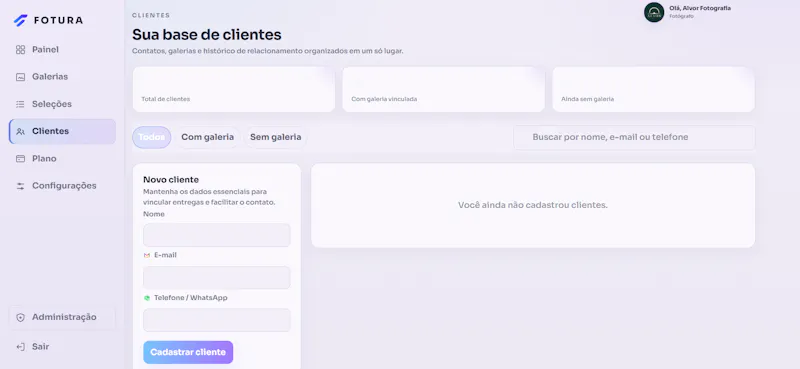Click the Ainda sem galeria card
The image size is (800, 369).
[654, 89]
